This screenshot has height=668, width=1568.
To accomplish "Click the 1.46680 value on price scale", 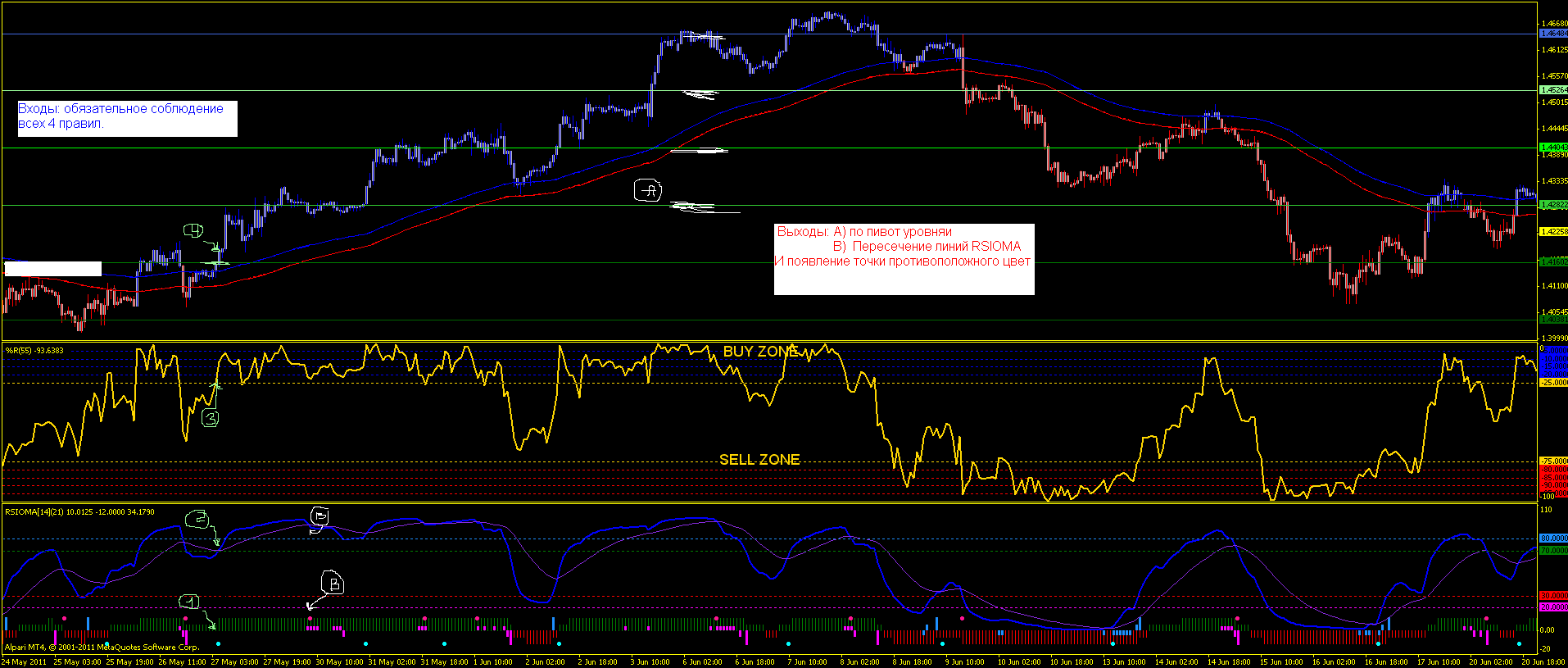I will click(1554, 24).
